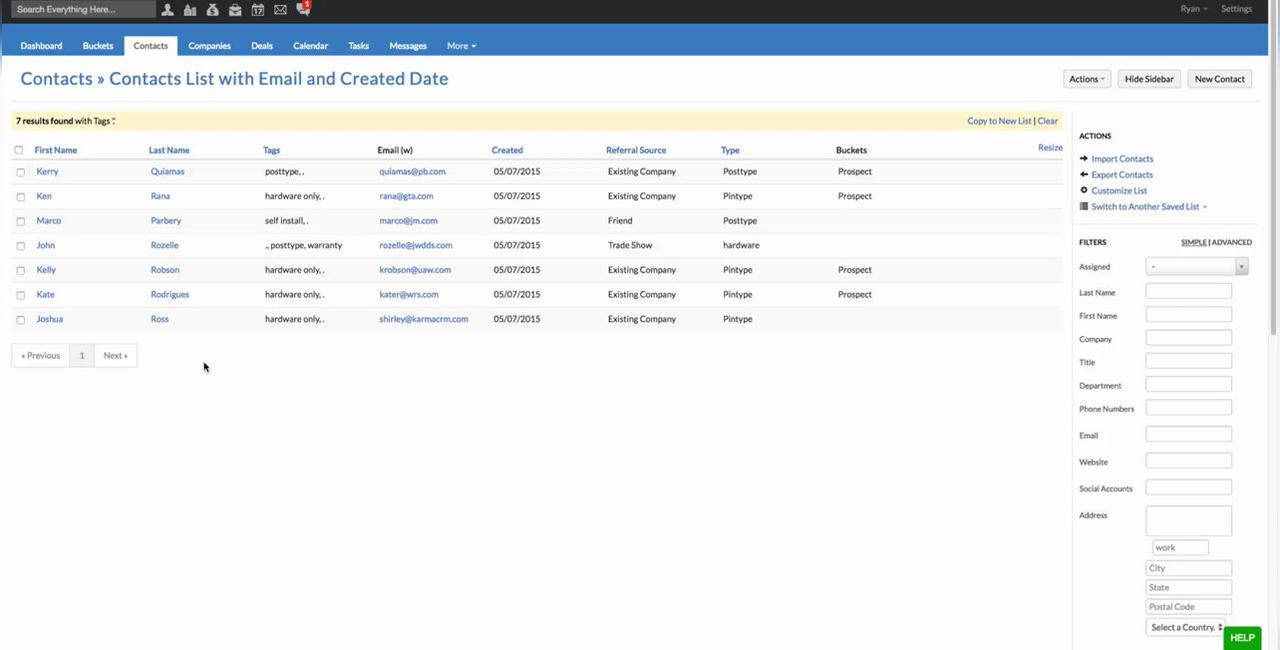The height and width of the screenshot is (650, 1280).
Task: Open the Assigned filter dropdown
Action: tap(1197, 266)
